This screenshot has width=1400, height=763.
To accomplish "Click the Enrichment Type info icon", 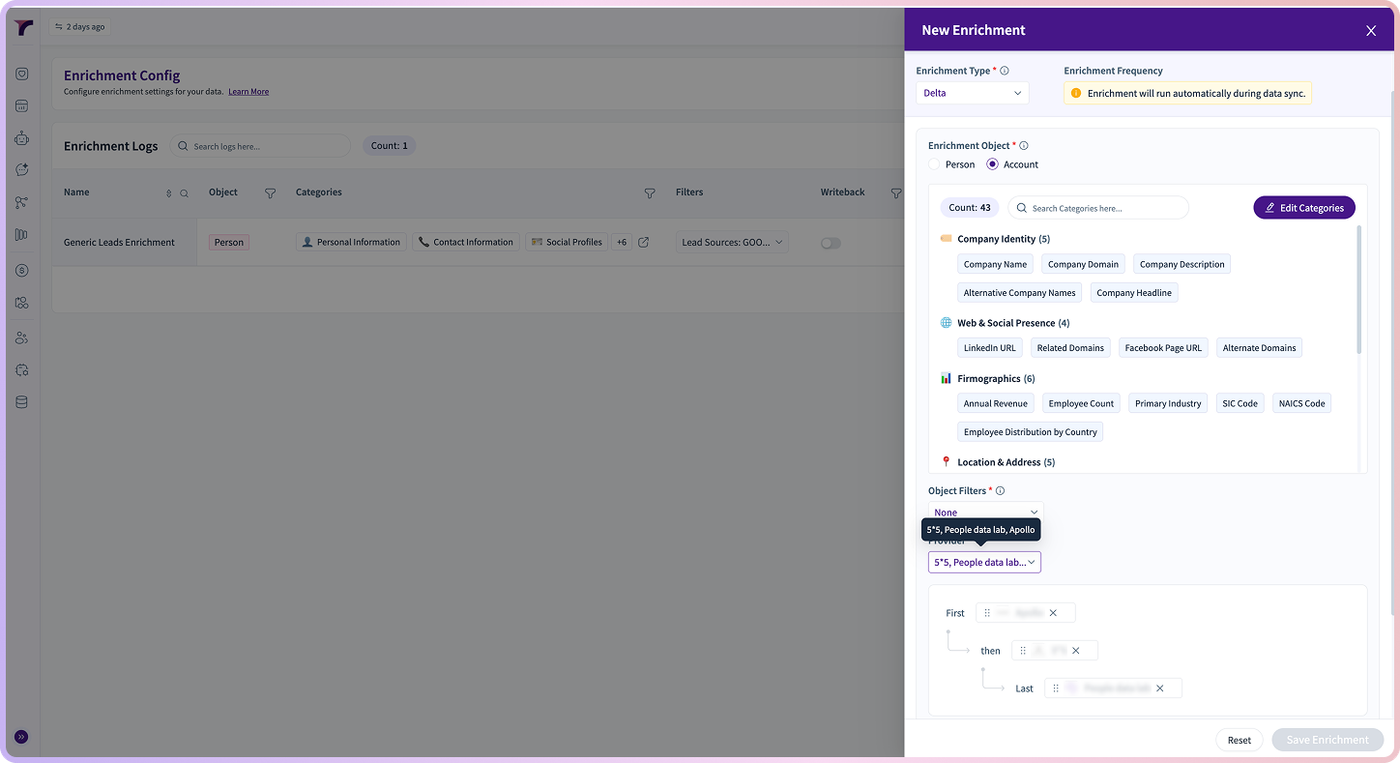I will 1004,71.
